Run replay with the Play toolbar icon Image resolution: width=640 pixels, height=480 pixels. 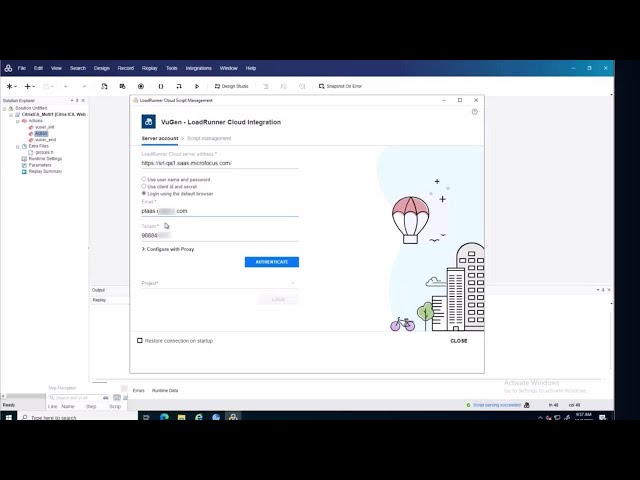(197, 86)
